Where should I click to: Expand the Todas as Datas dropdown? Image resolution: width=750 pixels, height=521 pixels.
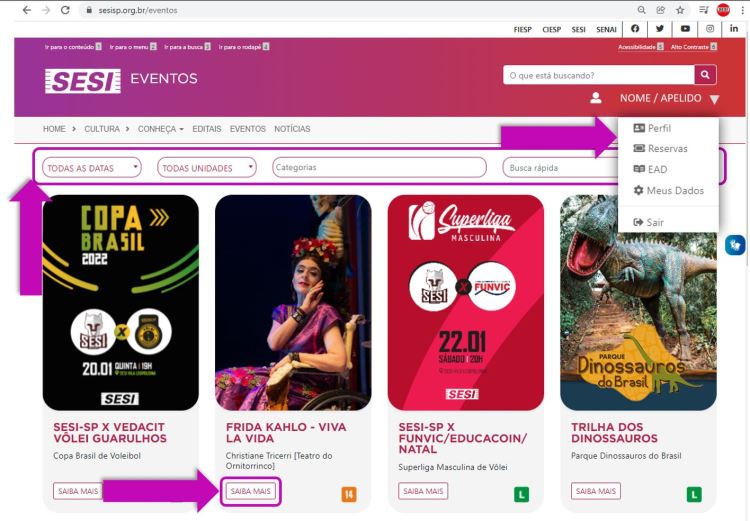(92, 167)
